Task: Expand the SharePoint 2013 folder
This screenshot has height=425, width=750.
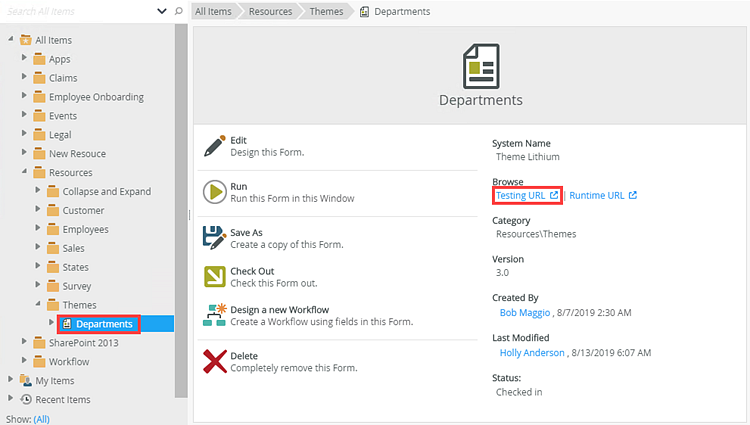Action: coord(25,343)
